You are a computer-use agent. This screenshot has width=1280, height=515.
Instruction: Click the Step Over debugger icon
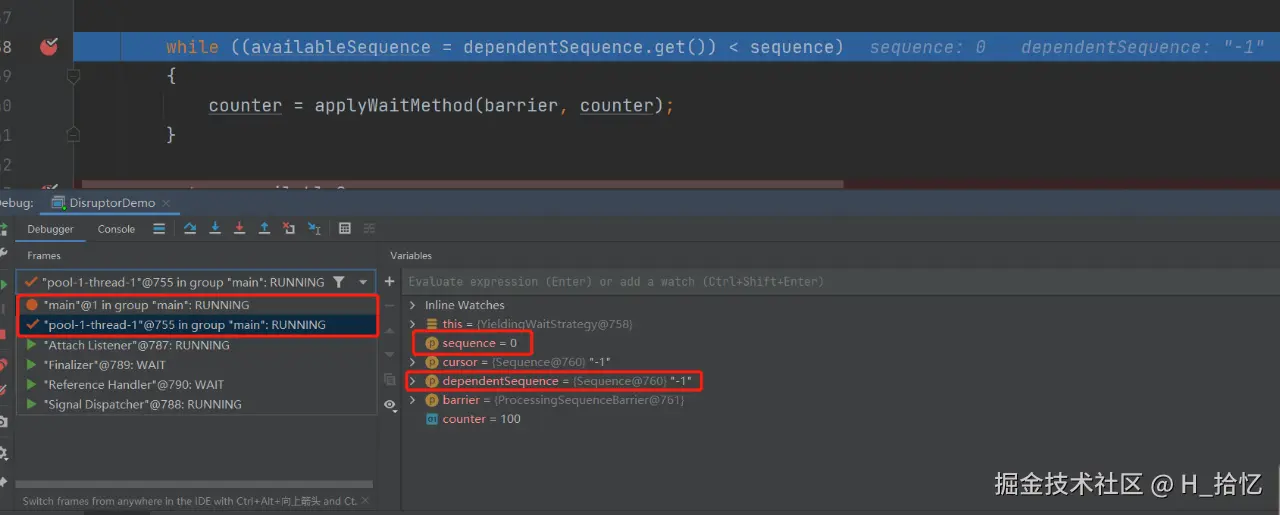tap(190, 229)
